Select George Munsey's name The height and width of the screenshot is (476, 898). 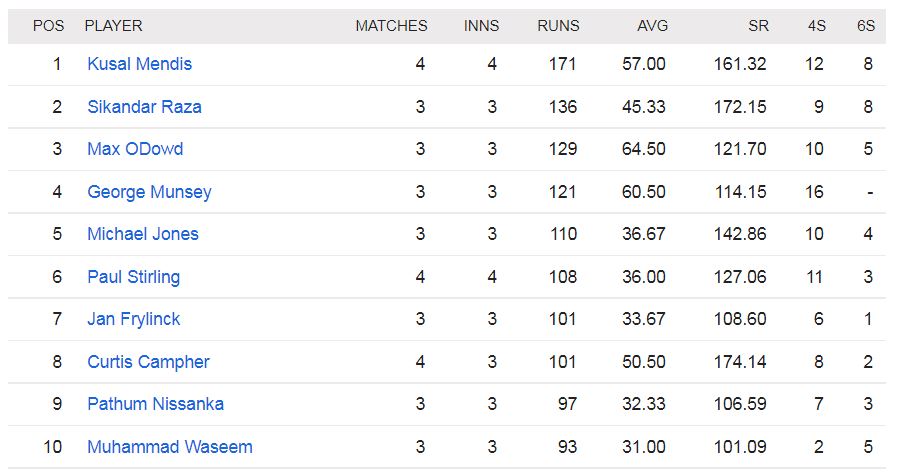pos(149,192)
